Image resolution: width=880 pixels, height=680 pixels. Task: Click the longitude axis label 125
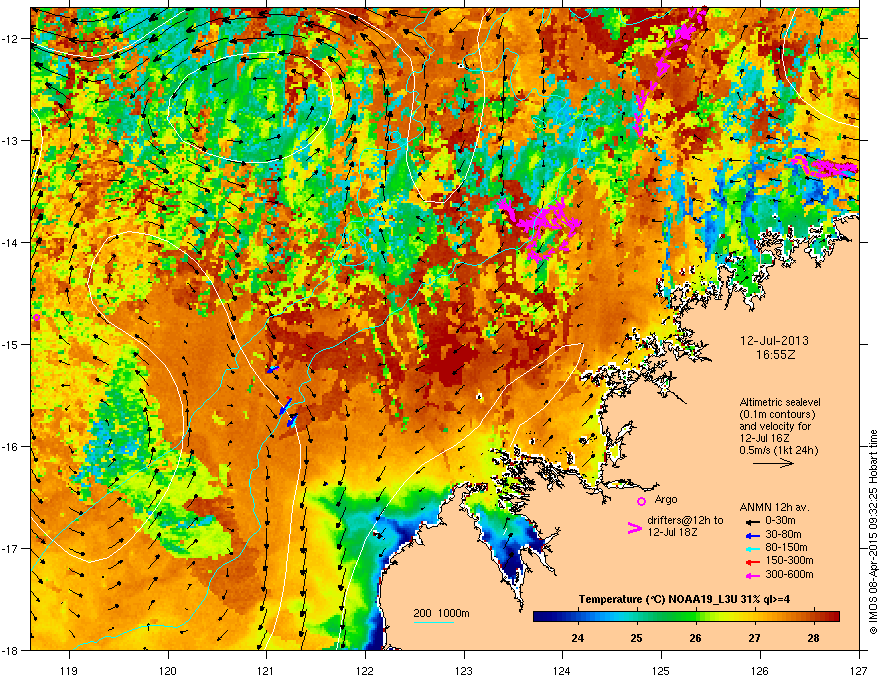coord(661,670)
